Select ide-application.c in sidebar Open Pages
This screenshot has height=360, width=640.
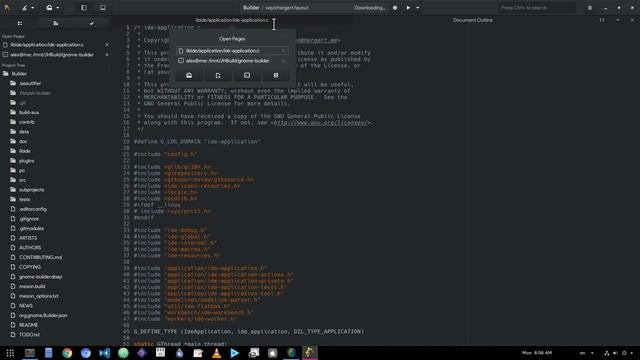click(47, 44)
